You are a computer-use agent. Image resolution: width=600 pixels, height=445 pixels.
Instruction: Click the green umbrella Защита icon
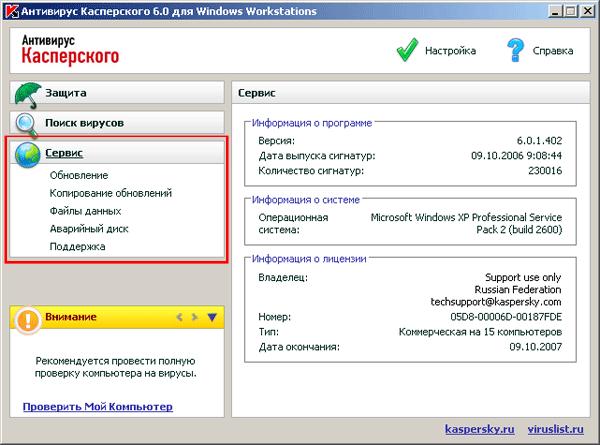click(28, 95)
